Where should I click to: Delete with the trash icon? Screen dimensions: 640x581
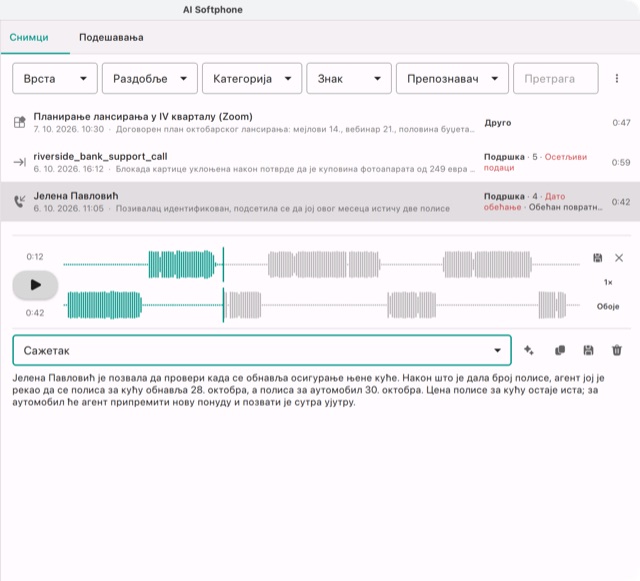tap(617, 350)
